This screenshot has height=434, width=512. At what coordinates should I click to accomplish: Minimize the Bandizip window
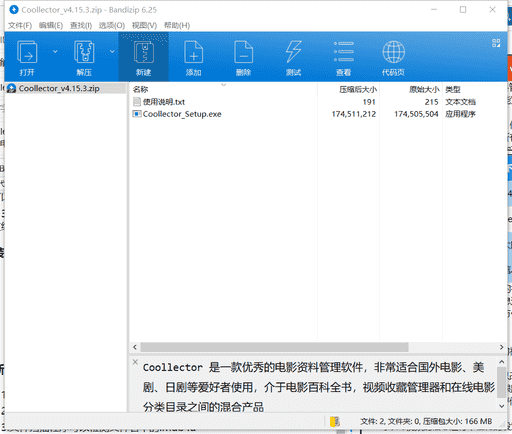(434, 10)
